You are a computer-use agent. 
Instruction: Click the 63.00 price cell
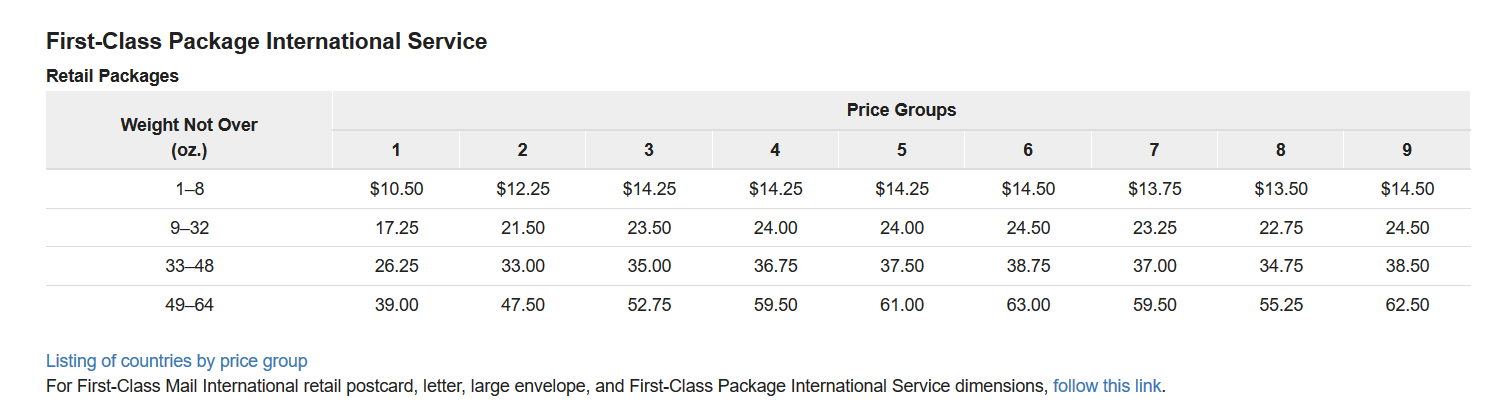(1028, 305)
